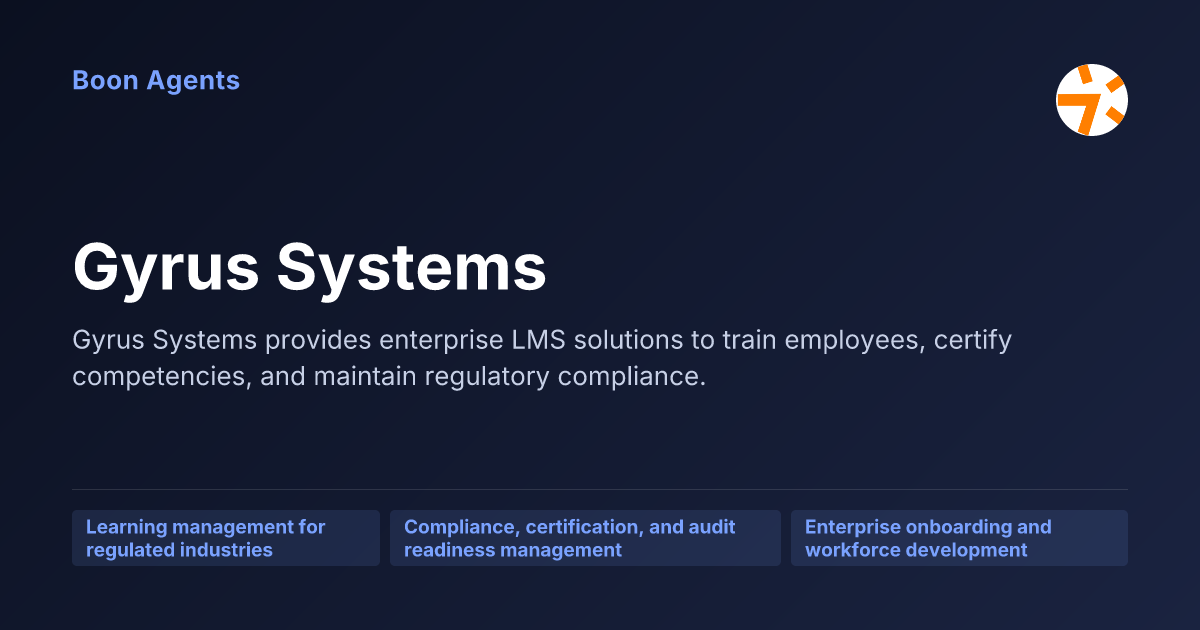Click the description about enterprise LMS solutions
Screen dimensions: 1200x630
[x=542, y=359]
